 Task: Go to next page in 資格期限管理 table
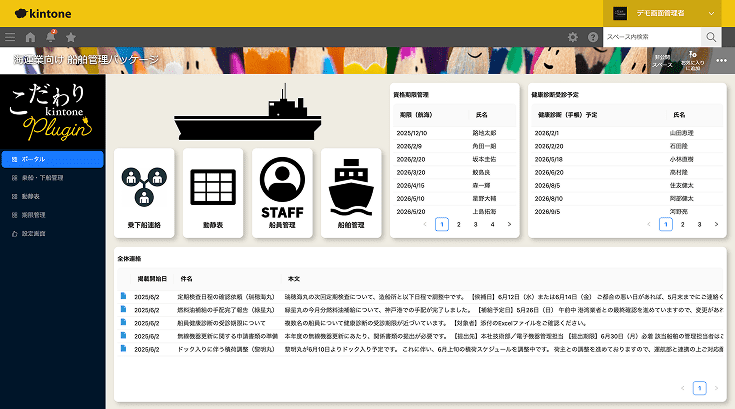509,225
